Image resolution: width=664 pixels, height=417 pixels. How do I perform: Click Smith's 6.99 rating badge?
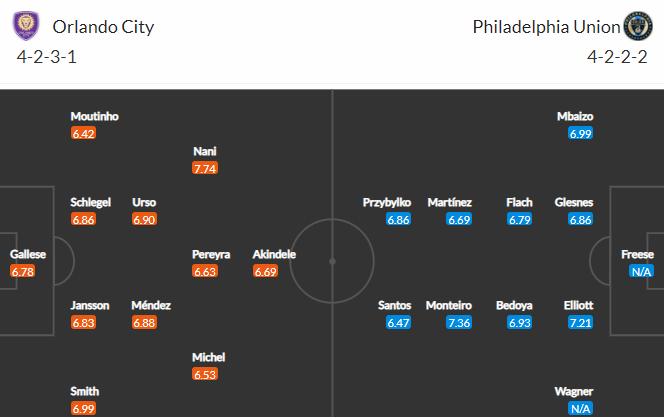(x=83, y=408)
